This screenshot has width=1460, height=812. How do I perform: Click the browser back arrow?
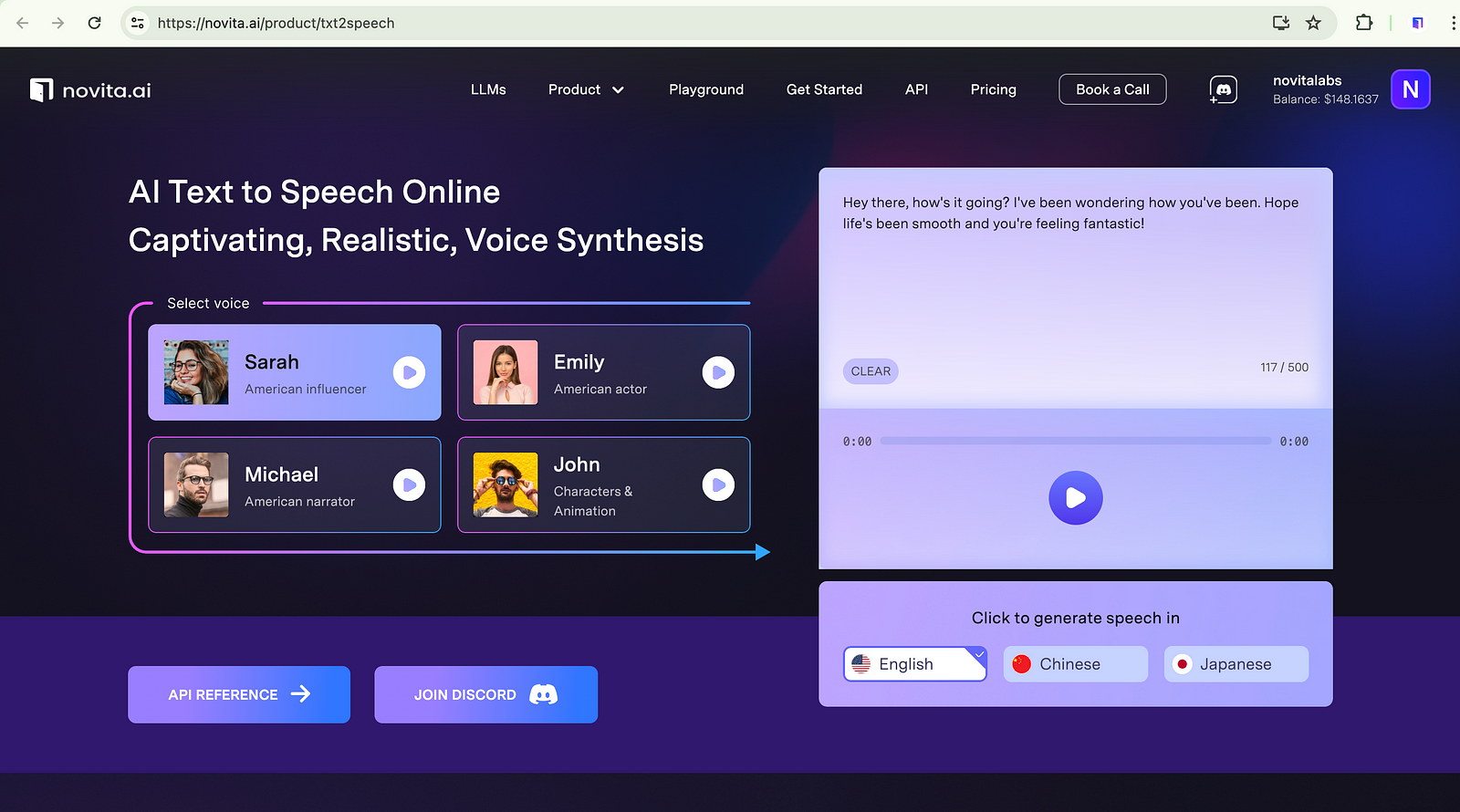(x=23, y=23)
